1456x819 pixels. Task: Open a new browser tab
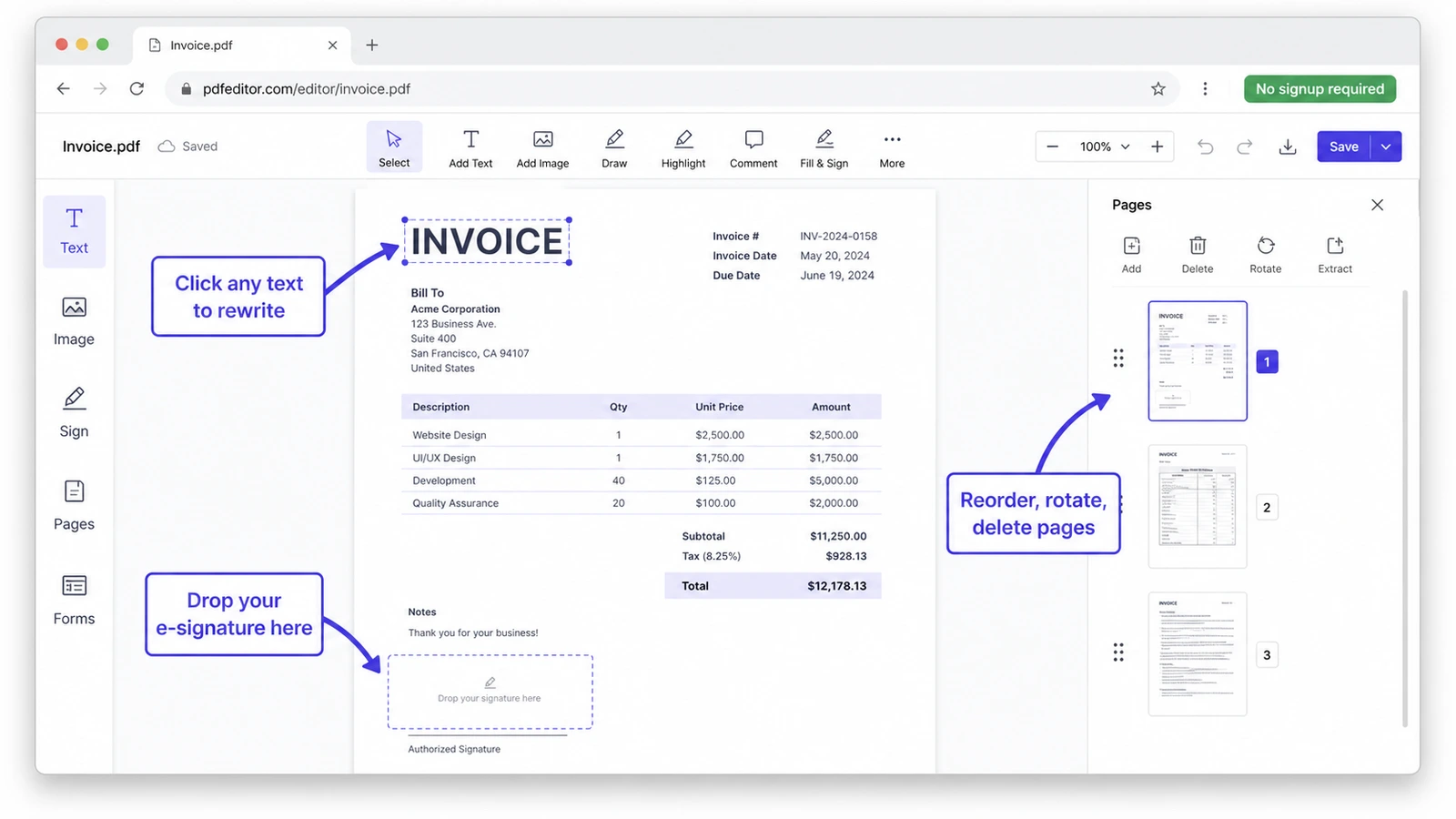[371, 45]
